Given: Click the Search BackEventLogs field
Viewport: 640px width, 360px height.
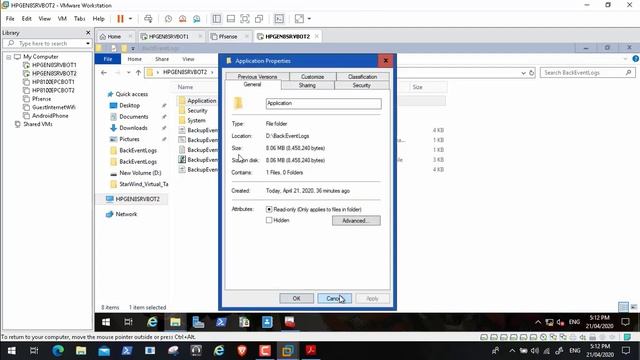Looking at the screenshot, I should click(587, 73).
